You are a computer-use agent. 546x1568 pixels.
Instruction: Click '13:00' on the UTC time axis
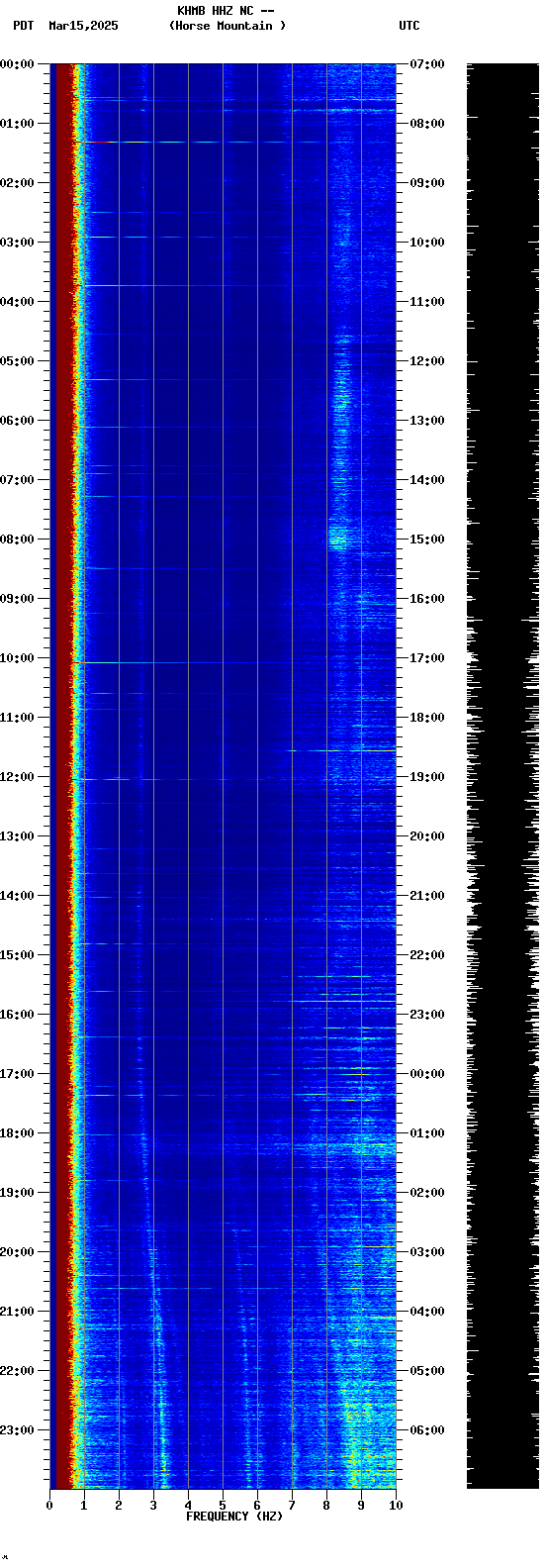pos(427,421)
